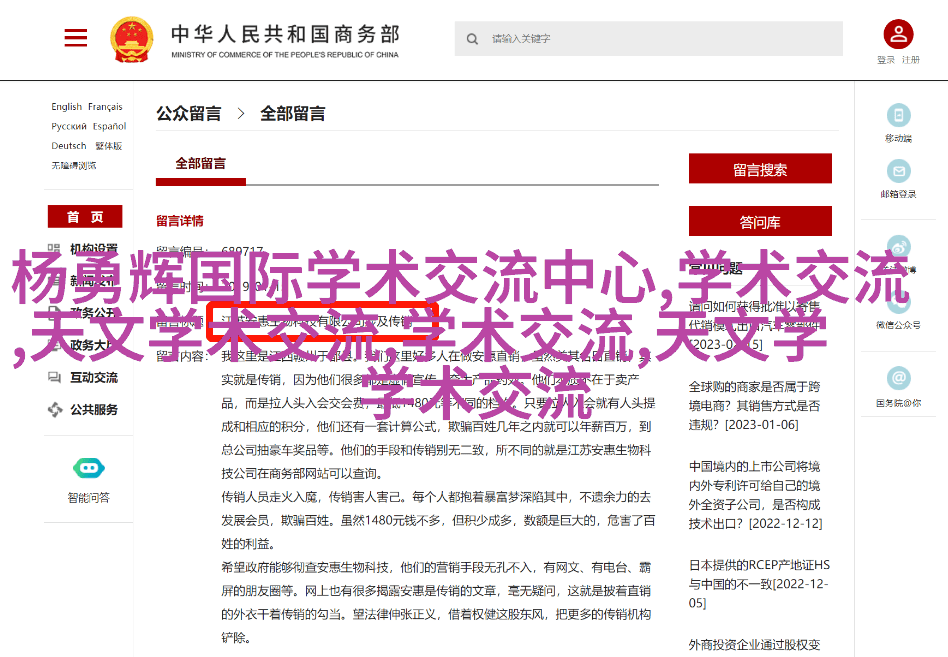Switch language to Français
This screenshot has height=657, width=948.
105,107
